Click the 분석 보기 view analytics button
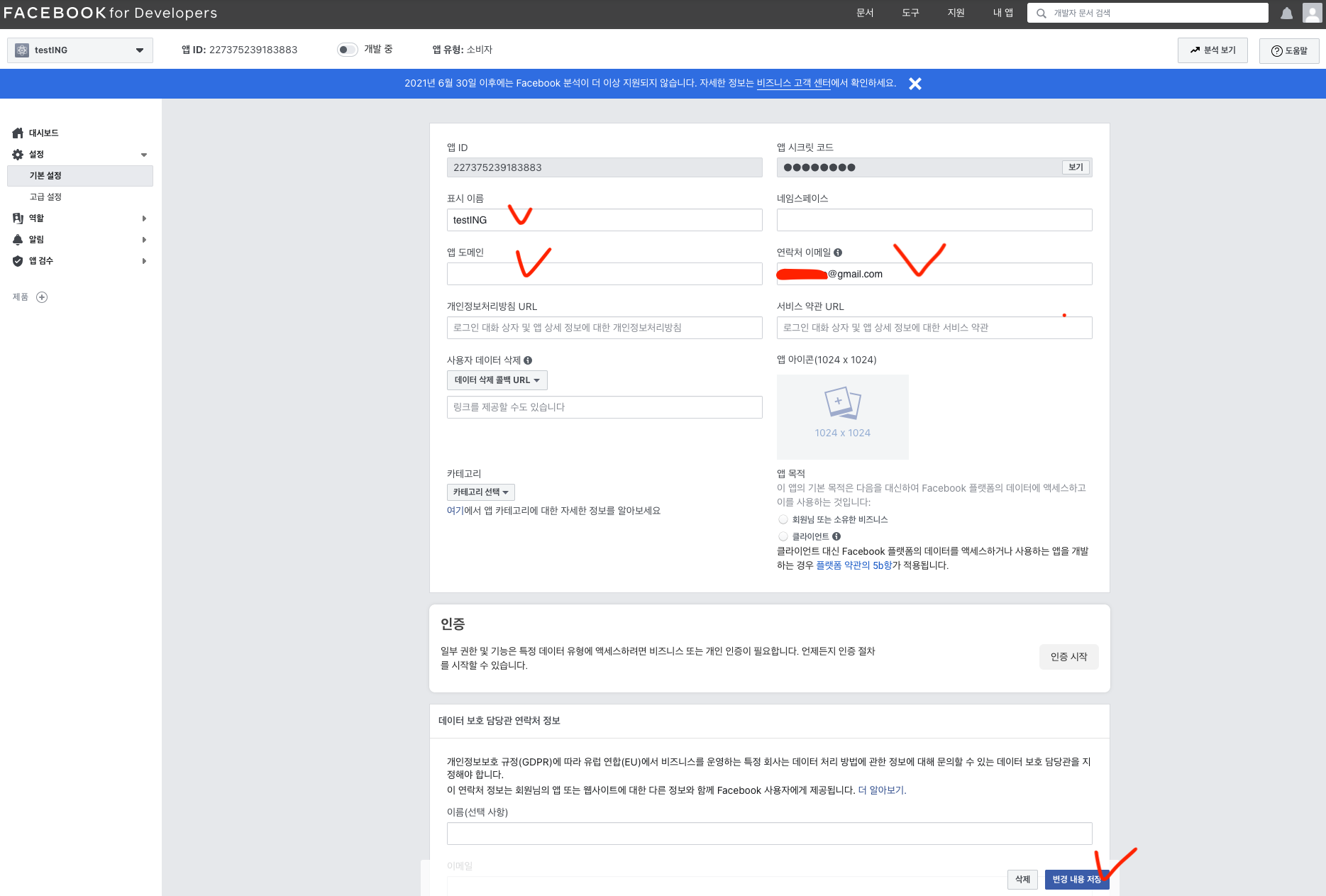Viewport: 1326px width, 896px height. [x=1212, y=50]
